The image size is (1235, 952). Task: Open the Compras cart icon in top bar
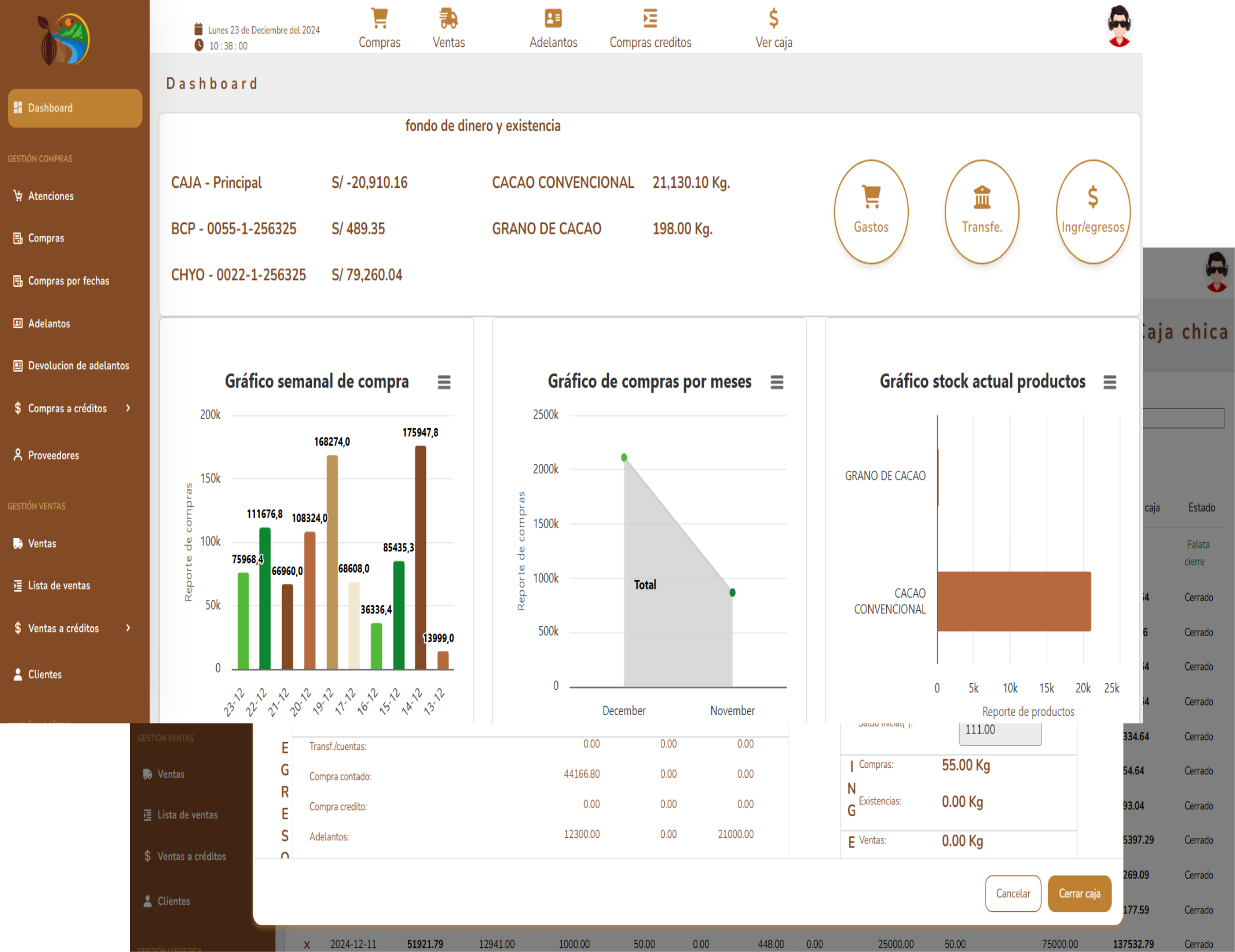379,19
